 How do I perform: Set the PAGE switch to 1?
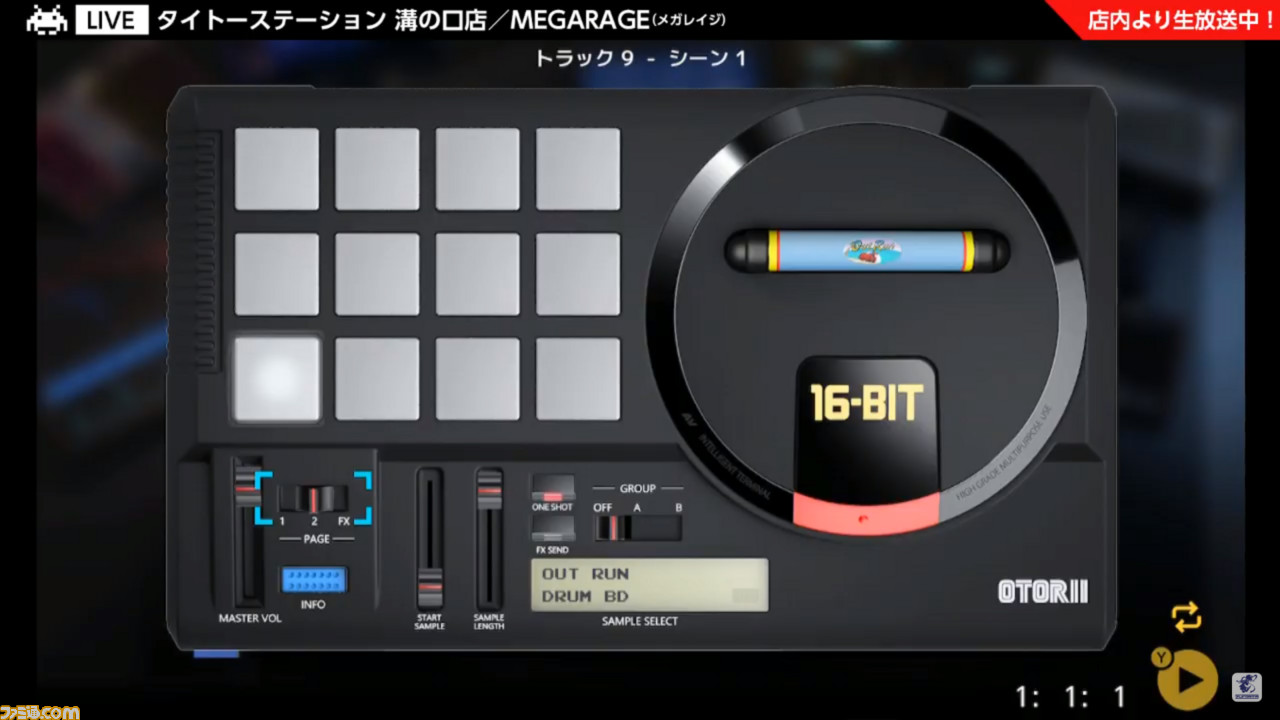coord(282,522)
